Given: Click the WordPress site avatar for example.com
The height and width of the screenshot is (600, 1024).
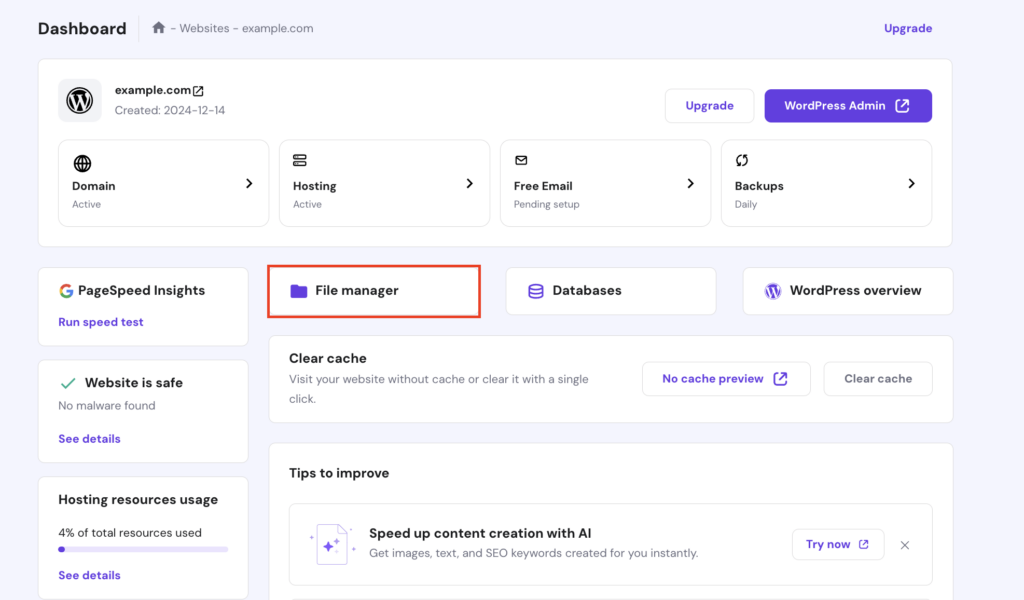Looking at the screenshot, I should pyautogui.click(x=80, y=100).
